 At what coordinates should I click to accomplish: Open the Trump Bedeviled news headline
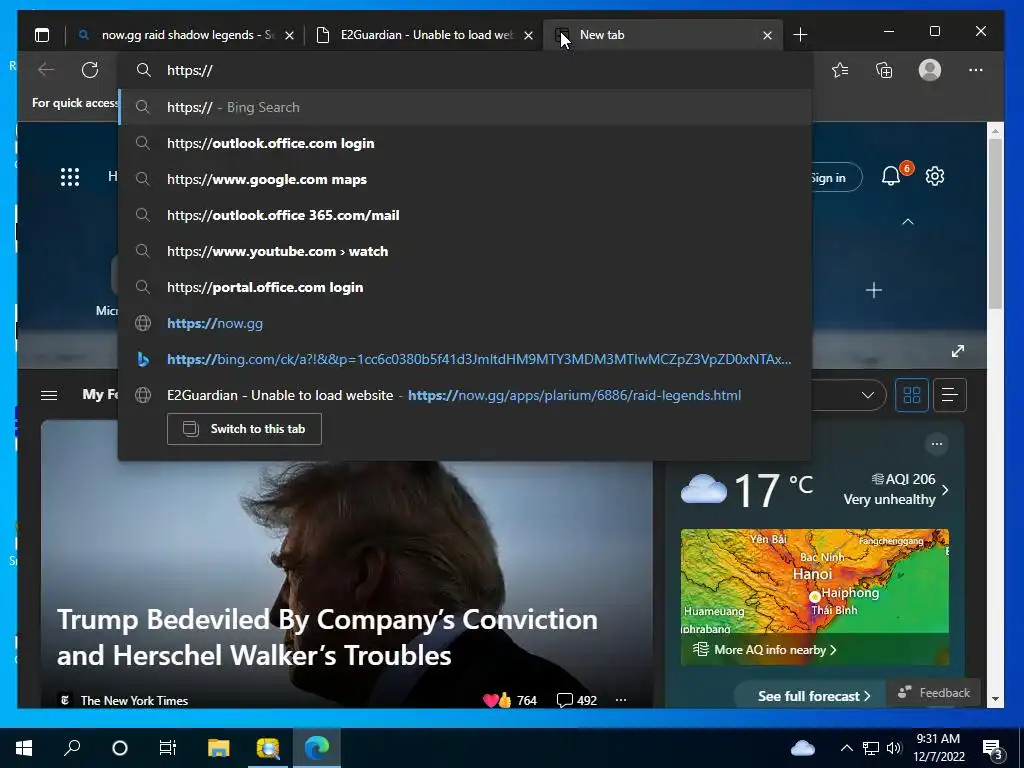[x=327, y=637]
